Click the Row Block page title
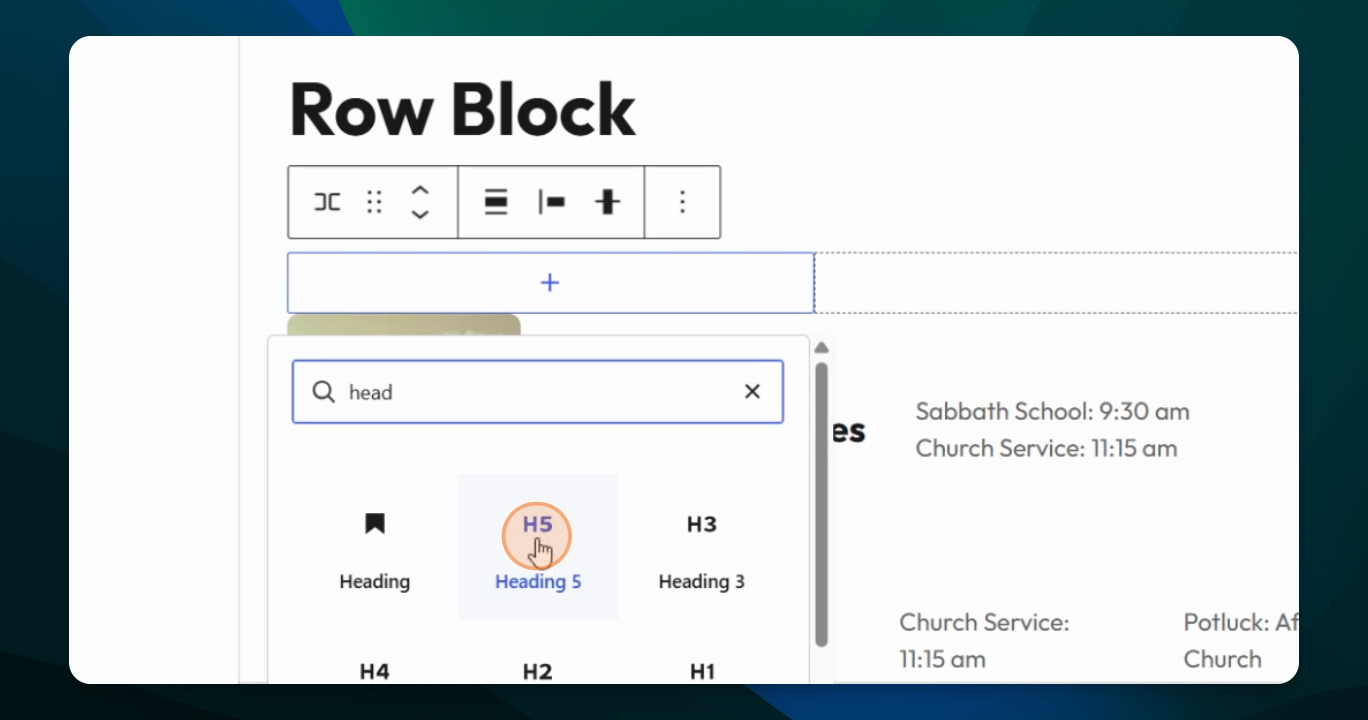Image resolution: width=1368 pixels, height=720 pixels. pos(462,109)
